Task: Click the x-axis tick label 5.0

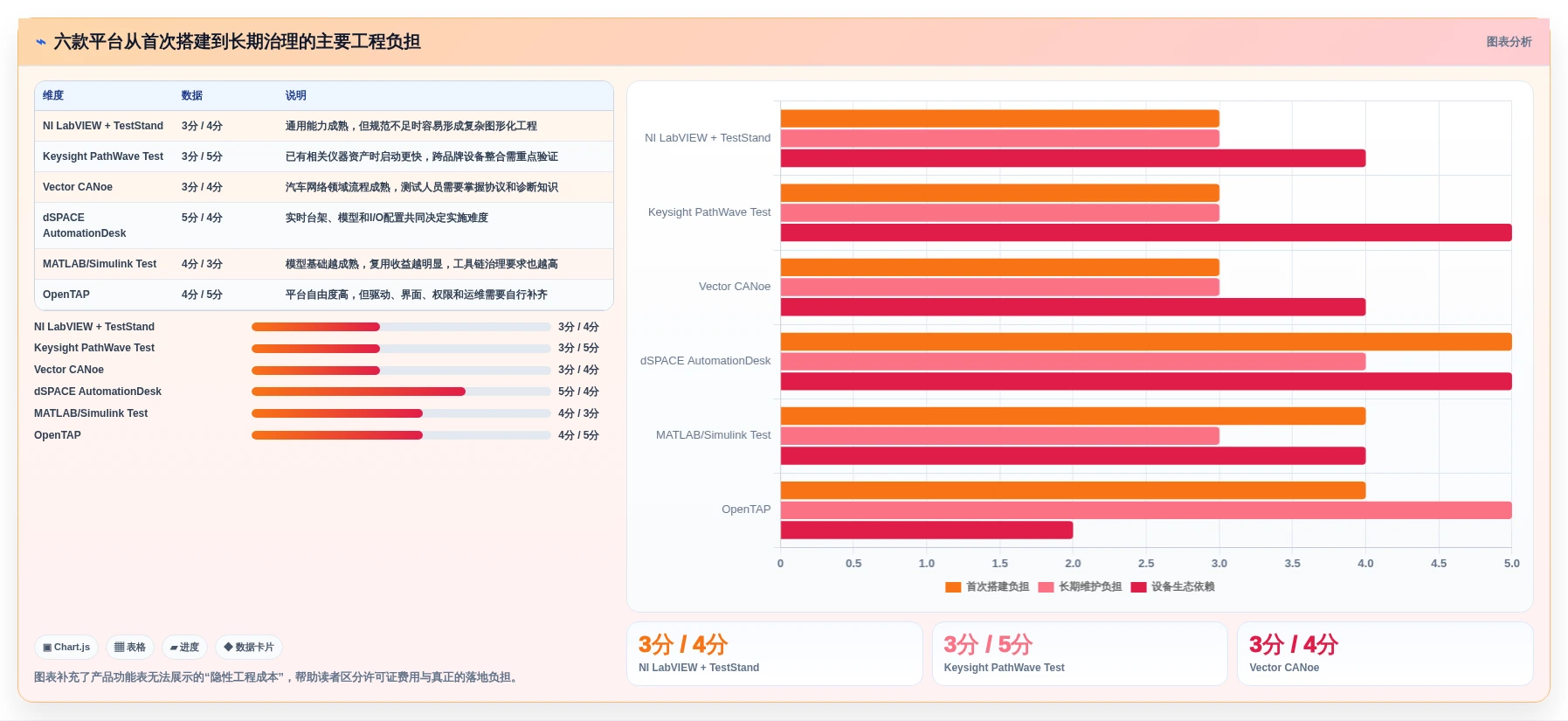Action: coord(1511,564)
